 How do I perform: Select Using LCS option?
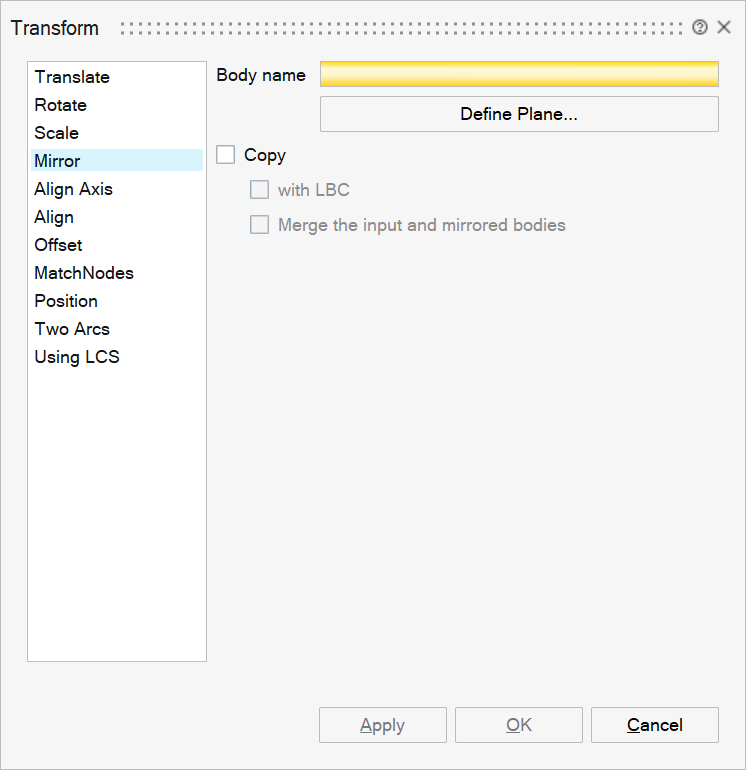pyautogui.click(x=77, y=357)
